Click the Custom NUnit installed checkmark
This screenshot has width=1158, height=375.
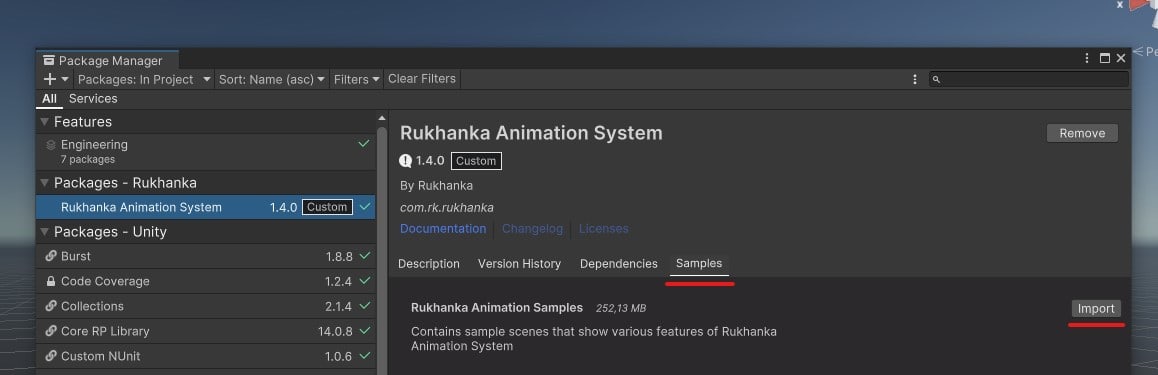tap(364, 356)
